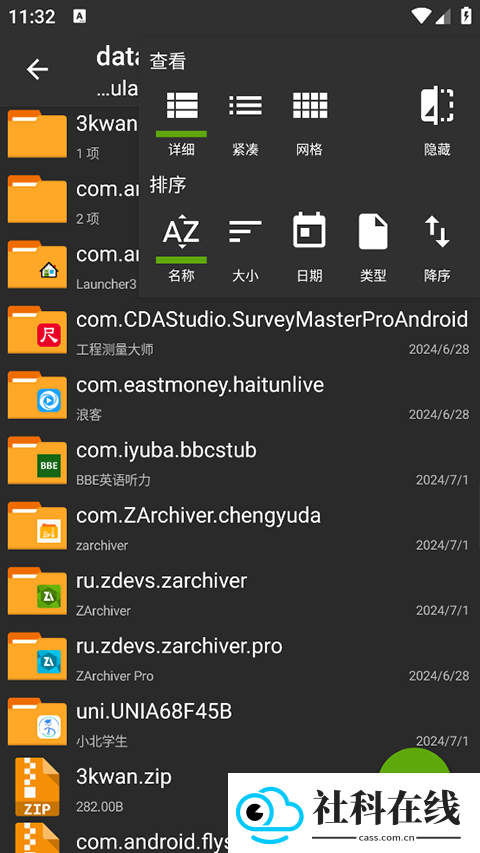Click the com.ZArchiver.chengyuda name text
This screenshot has width=480, height=853.
point(198,515)
